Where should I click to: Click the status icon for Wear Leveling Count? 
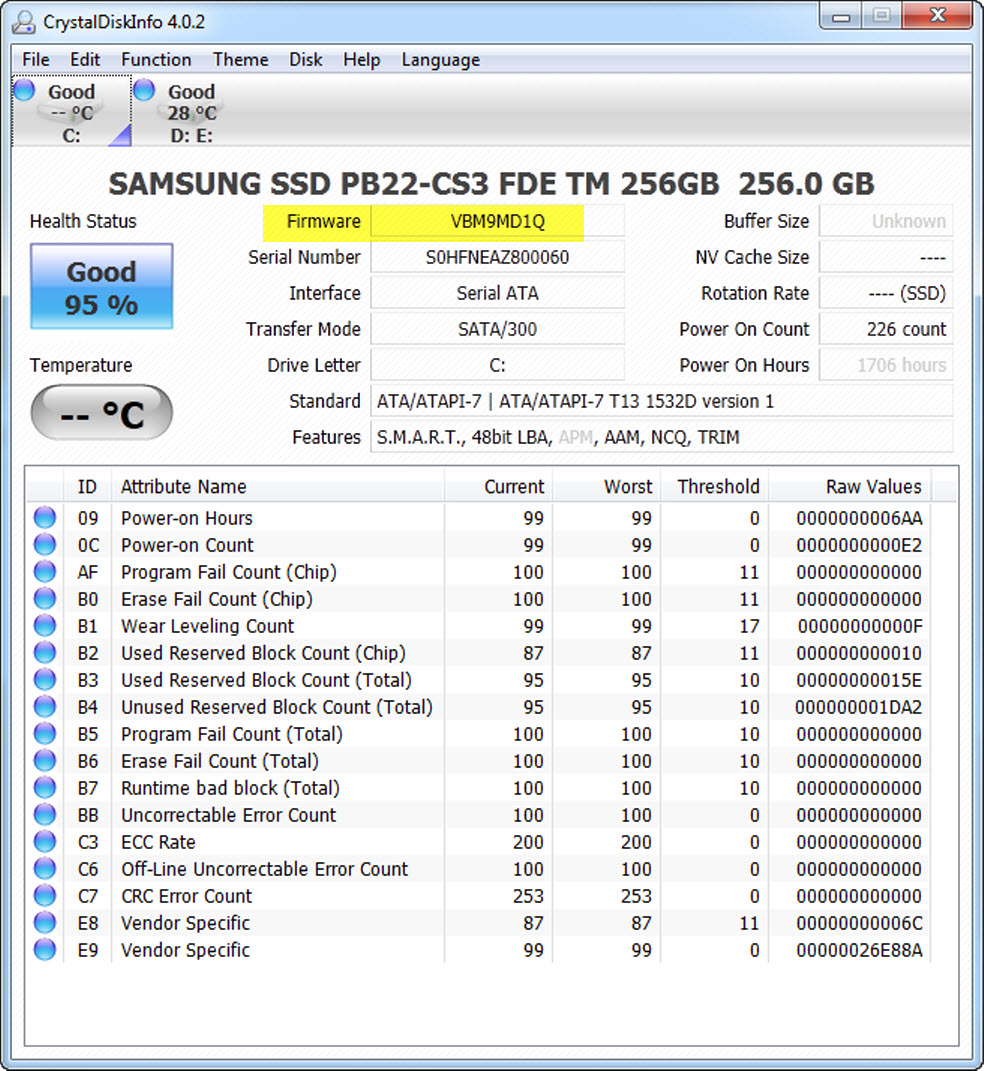click(x=45, y=626)
